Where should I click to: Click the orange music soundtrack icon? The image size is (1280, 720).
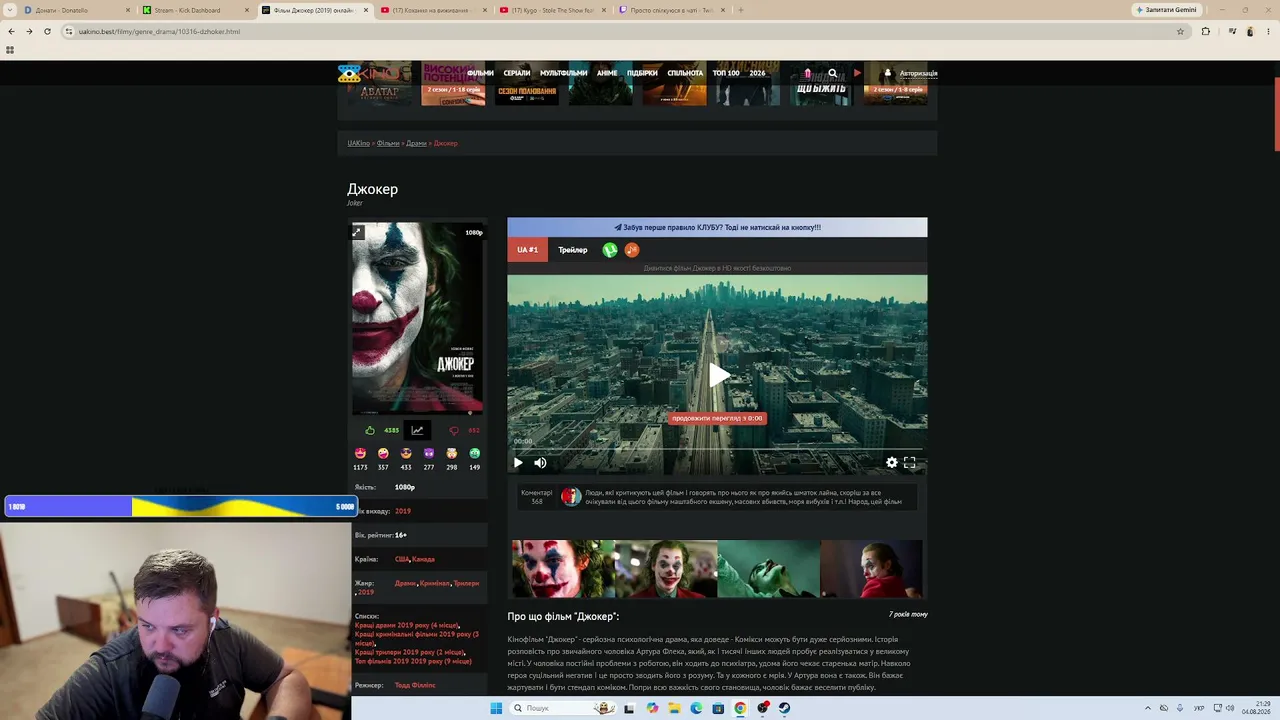[632, 250]
